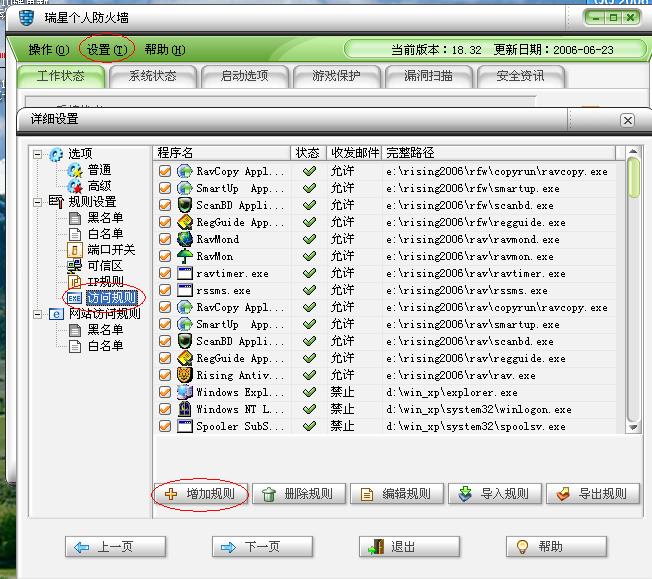Image resolution: width=652 pixels, height=579 pixels.
Task: Switch to the 启动选项 tab
Action: click(x=244, y=77)
